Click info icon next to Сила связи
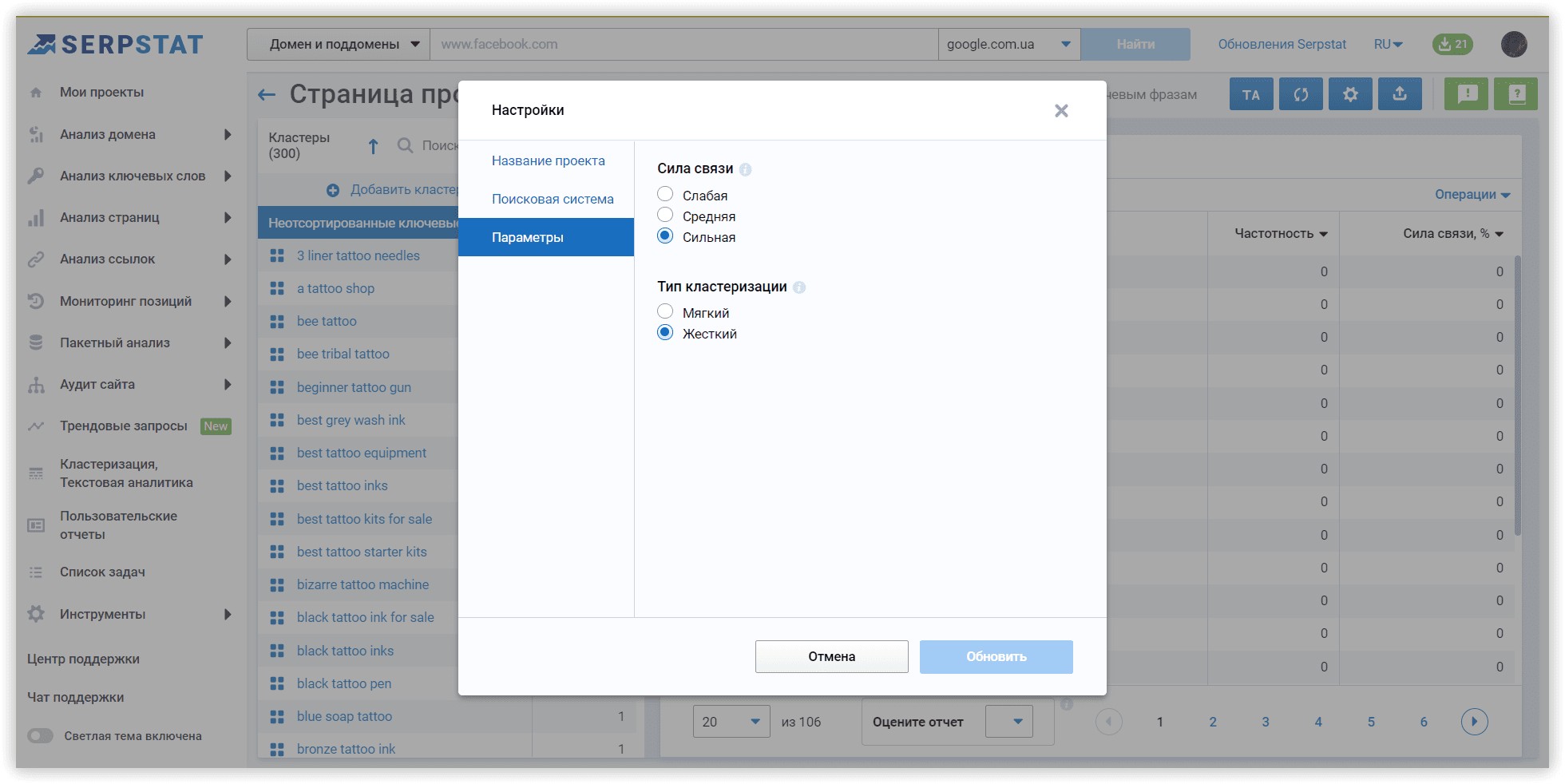This screenshot has width=1565, height=784. 746,169
